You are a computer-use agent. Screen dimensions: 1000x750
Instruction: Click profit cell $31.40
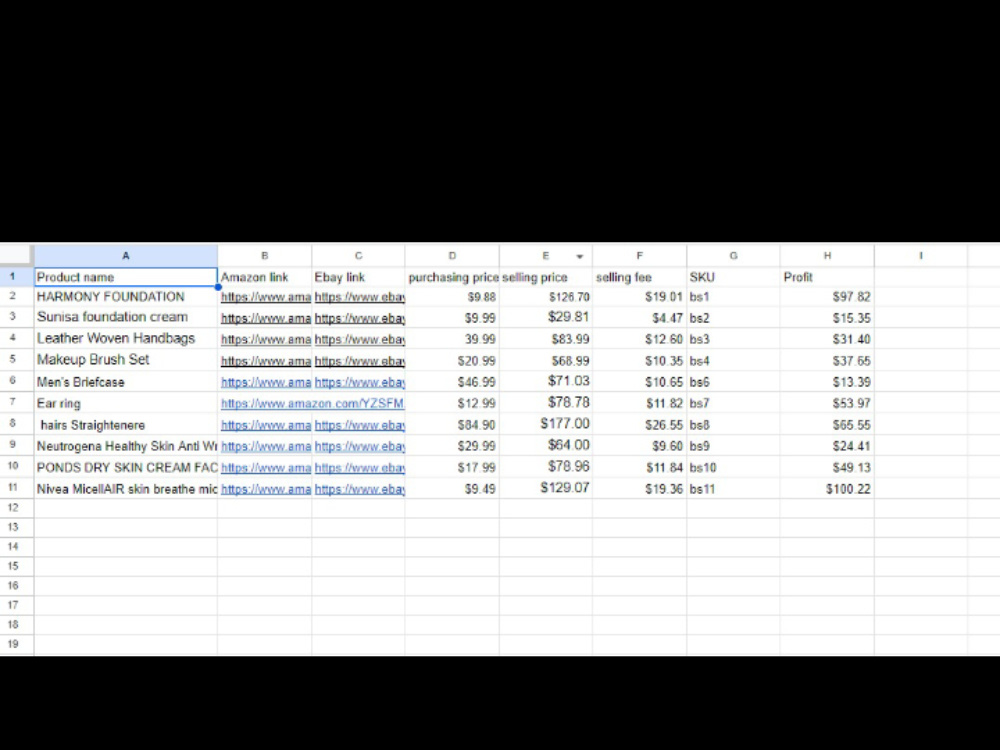coord(827,339)
